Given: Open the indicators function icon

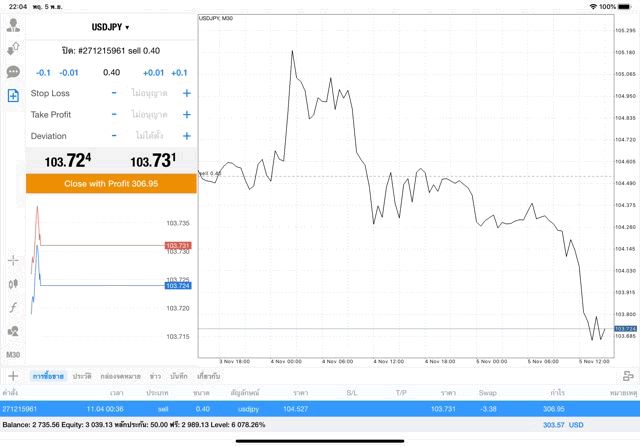Looking at the screenshot, I should 13,307.
